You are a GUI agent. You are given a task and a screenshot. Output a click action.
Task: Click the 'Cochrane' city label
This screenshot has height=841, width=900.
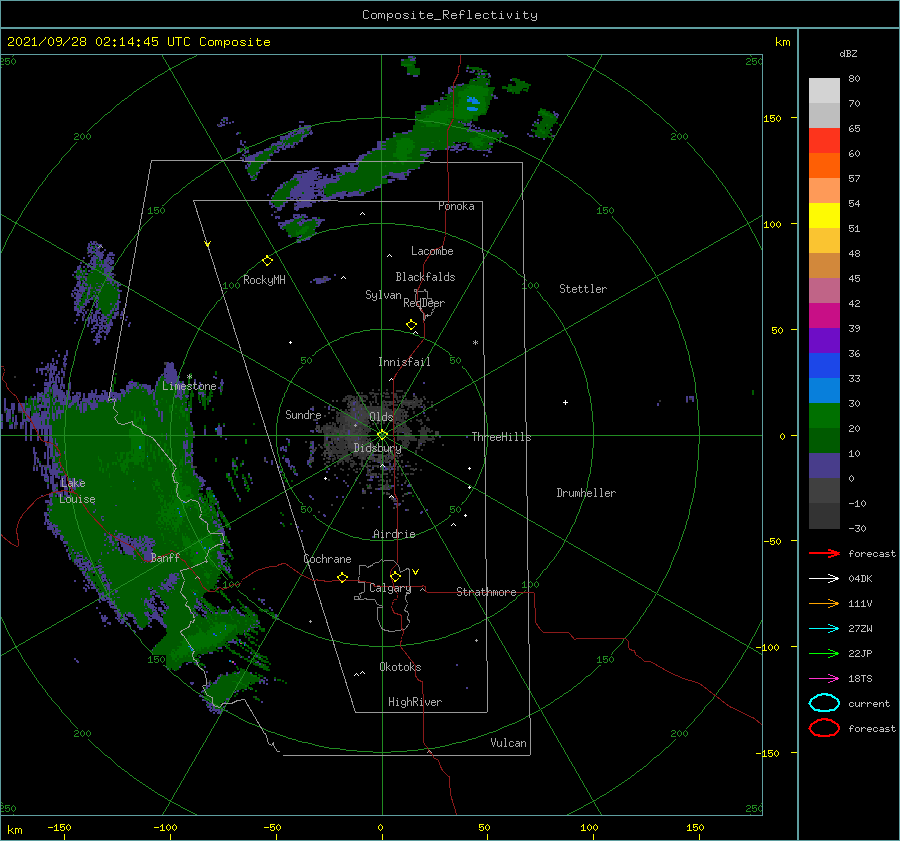[x=327, y=559]
